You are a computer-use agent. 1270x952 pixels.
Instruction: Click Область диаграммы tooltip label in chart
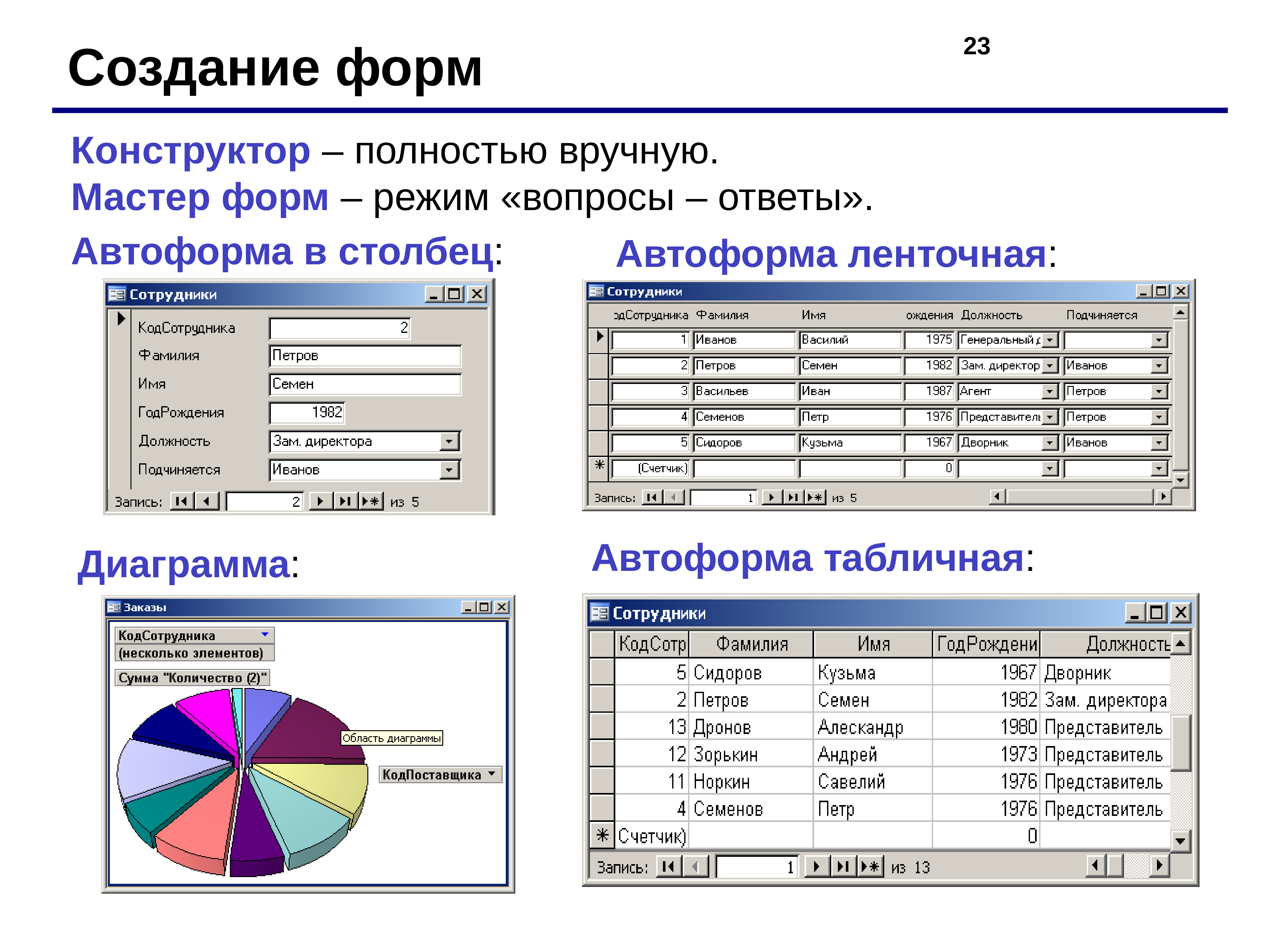[391, 738]
